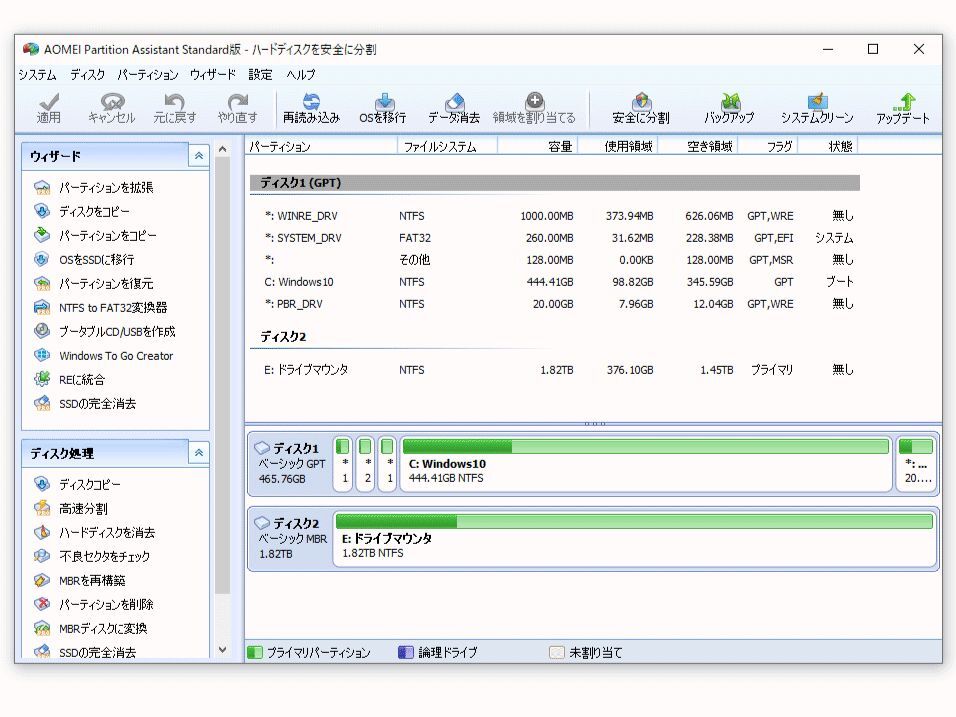The image size is (956, 717).
Task: Select ディスク1 ベーシック GPT disk label
Action: pos(291,463)
